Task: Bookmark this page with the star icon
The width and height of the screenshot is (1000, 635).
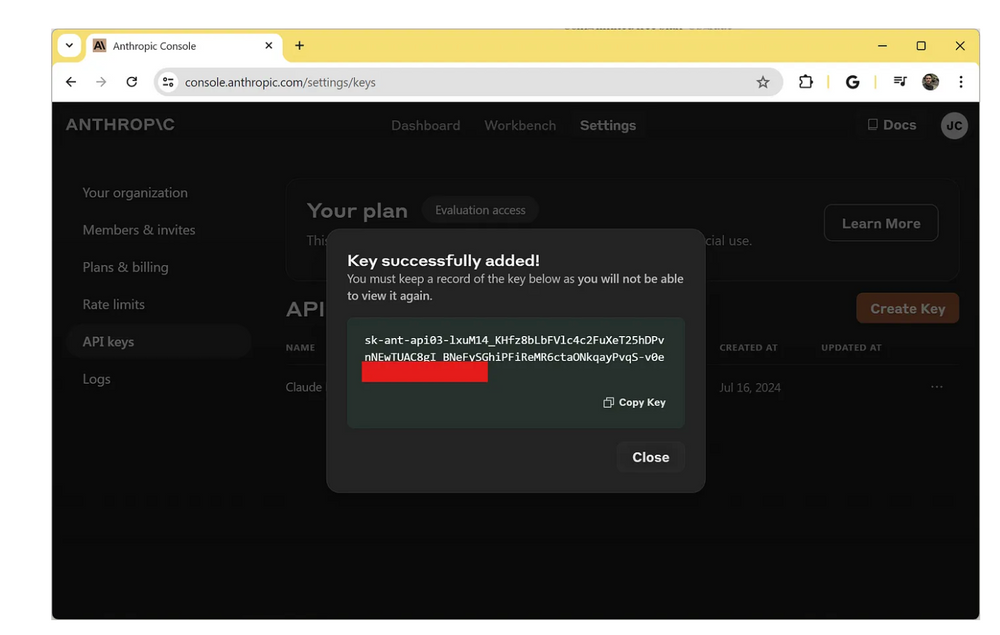Action: [763, 82]
